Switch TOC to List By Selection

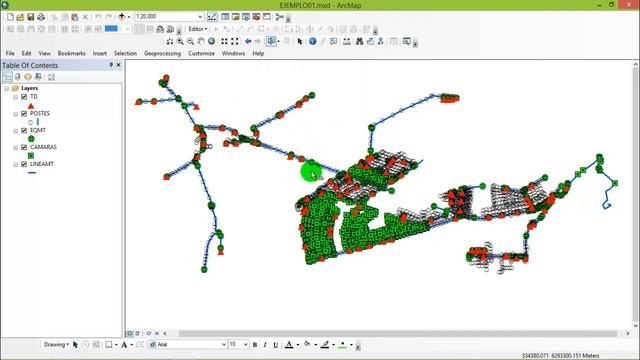pos(38,76)
